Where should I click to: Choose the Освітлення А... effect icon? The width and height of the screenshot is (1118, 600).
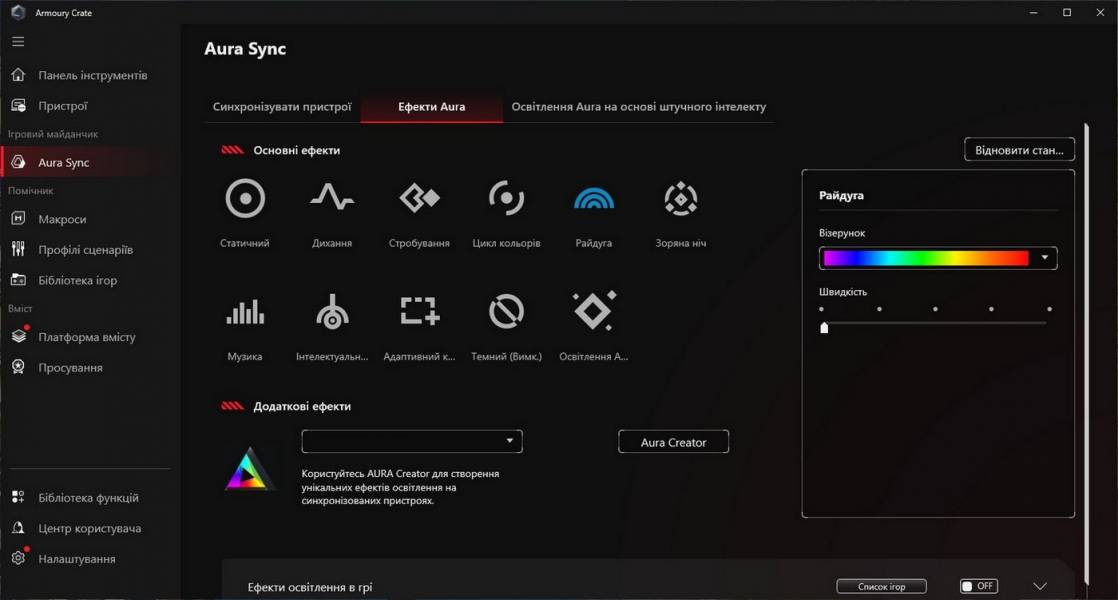coord(594,311)
